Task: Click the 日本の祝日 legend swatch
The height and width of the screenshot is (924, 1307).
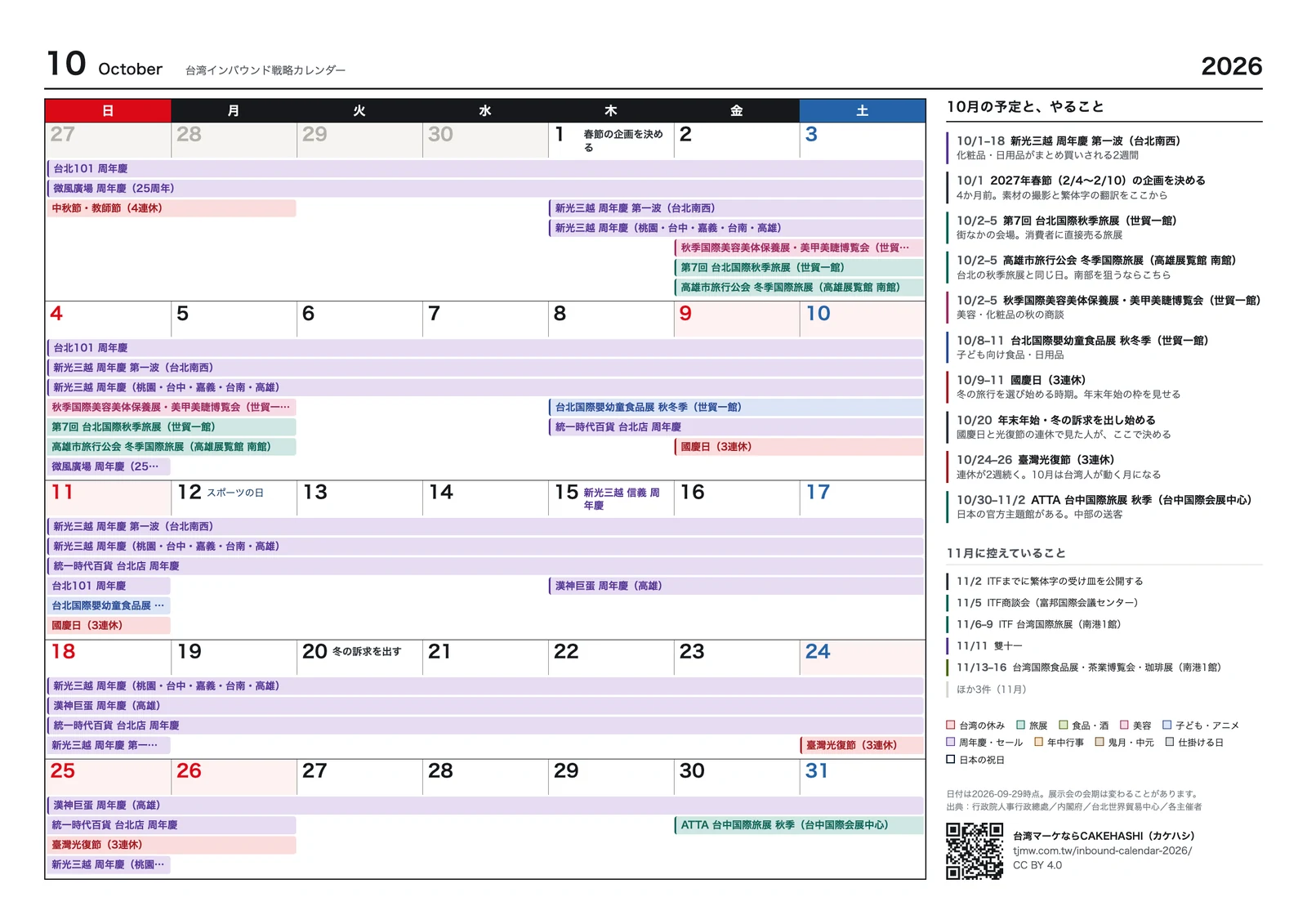Action: click(x=951, y=759)
